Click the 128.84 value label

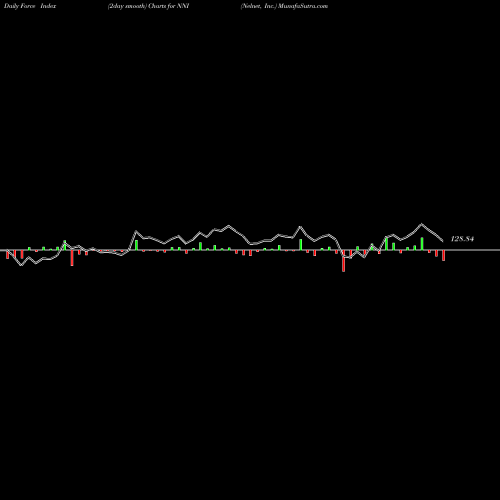462,239
